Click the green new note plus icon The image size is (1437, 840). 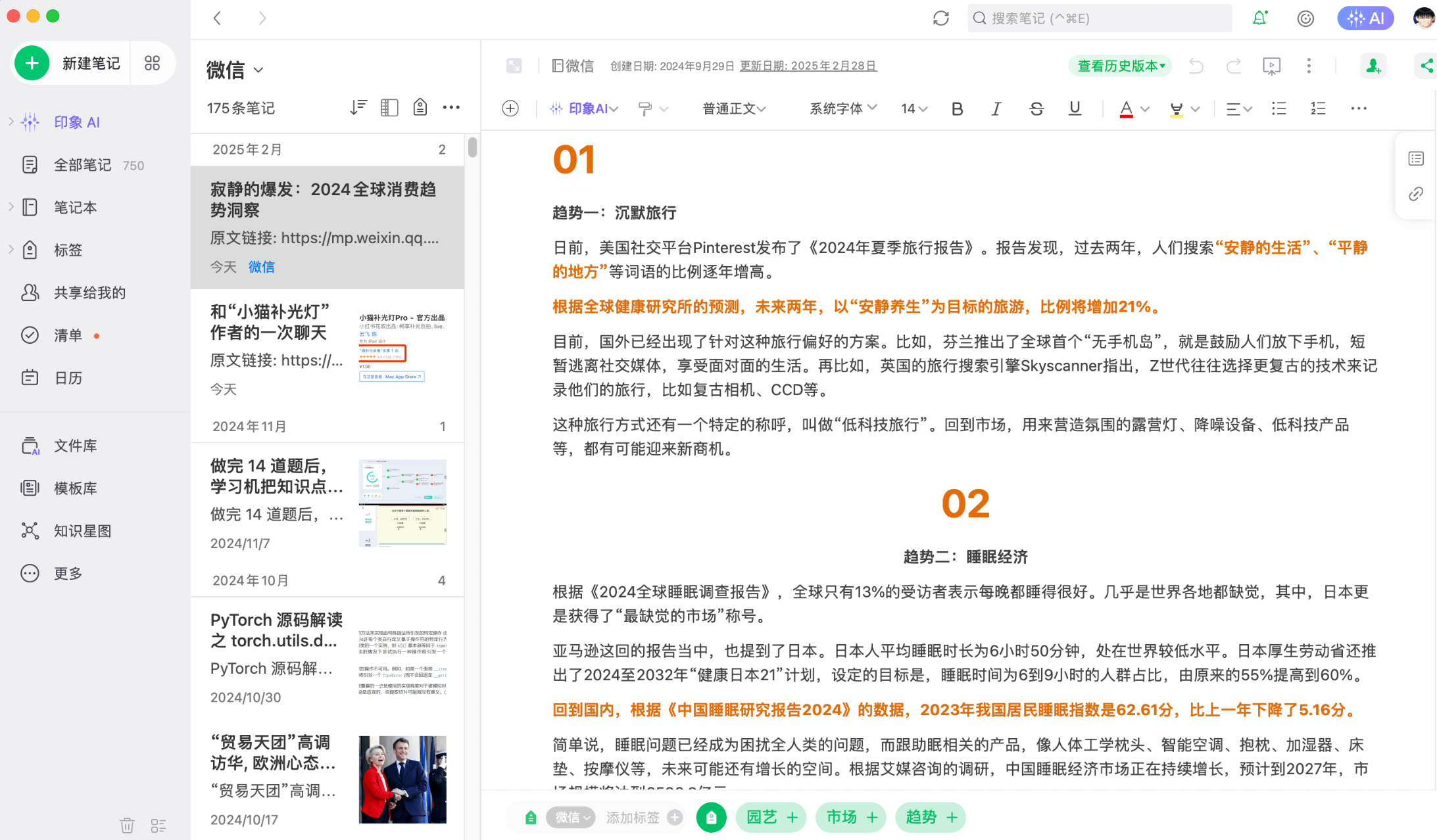click(32, 63)
